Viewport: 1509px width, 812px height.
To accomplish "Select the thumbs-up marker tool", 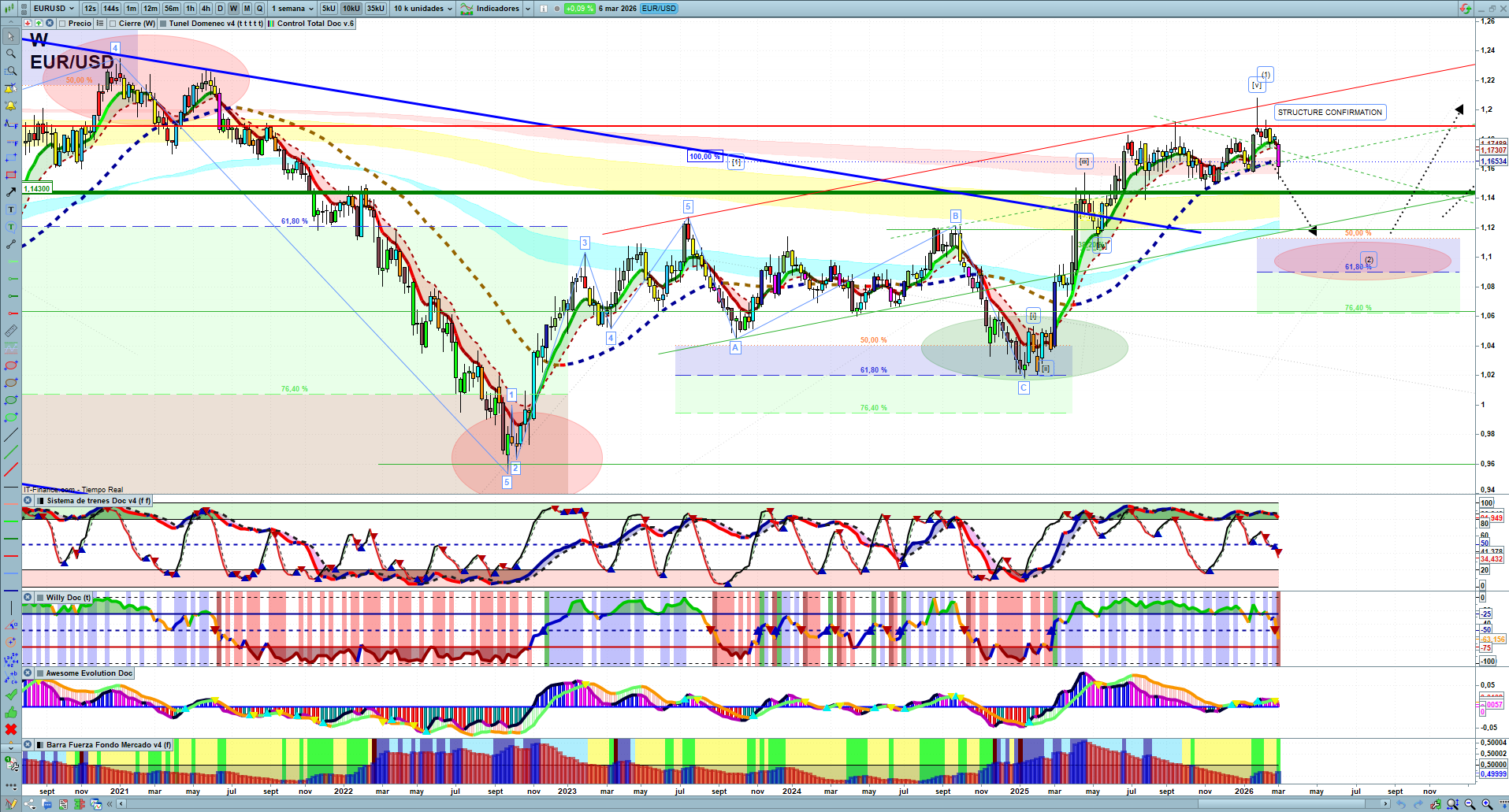I will (x=11, y=712).
